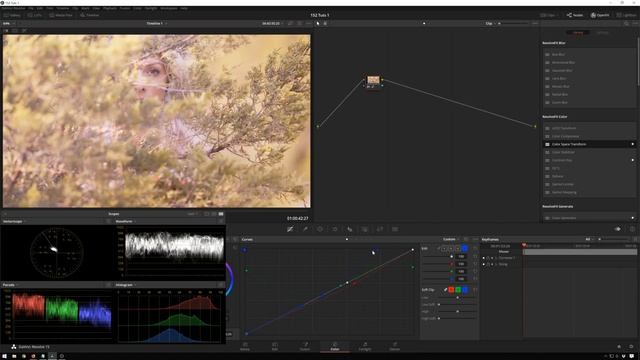The height and width of the screenshot is (360, 640).
Task: Toggle the Nodes editor panel
Action: pyautogui.click(x=575, y=15)
